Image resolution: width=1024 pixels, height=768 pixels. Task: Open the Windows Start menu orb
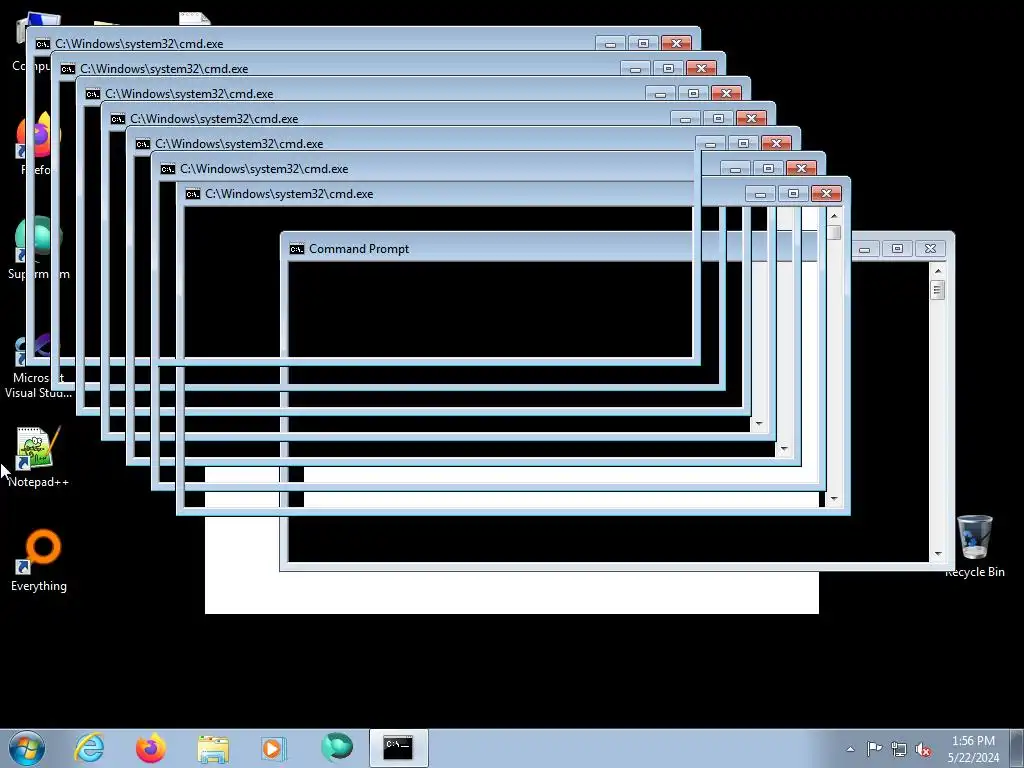[27, 748]
